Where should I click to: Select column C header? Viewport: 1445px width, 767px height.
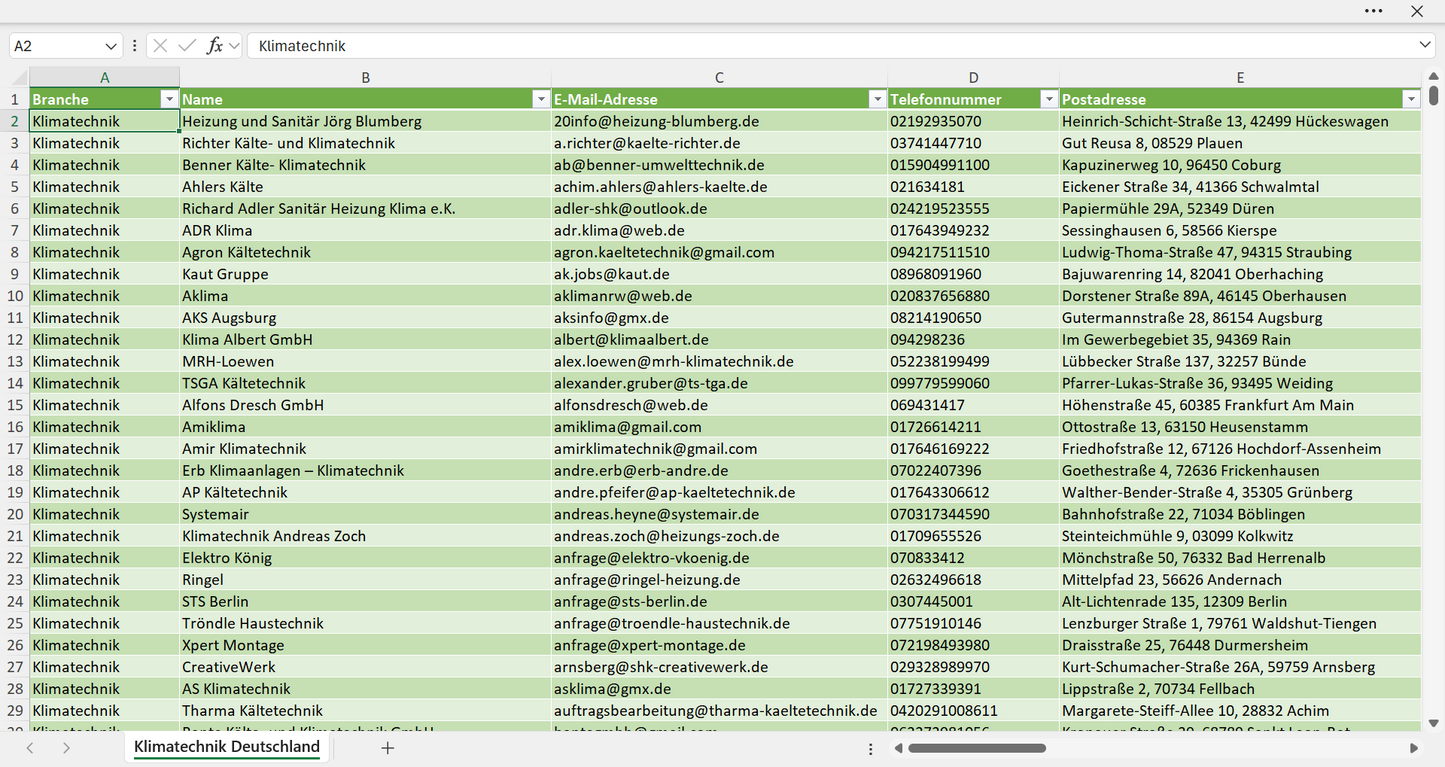(719, 77)
